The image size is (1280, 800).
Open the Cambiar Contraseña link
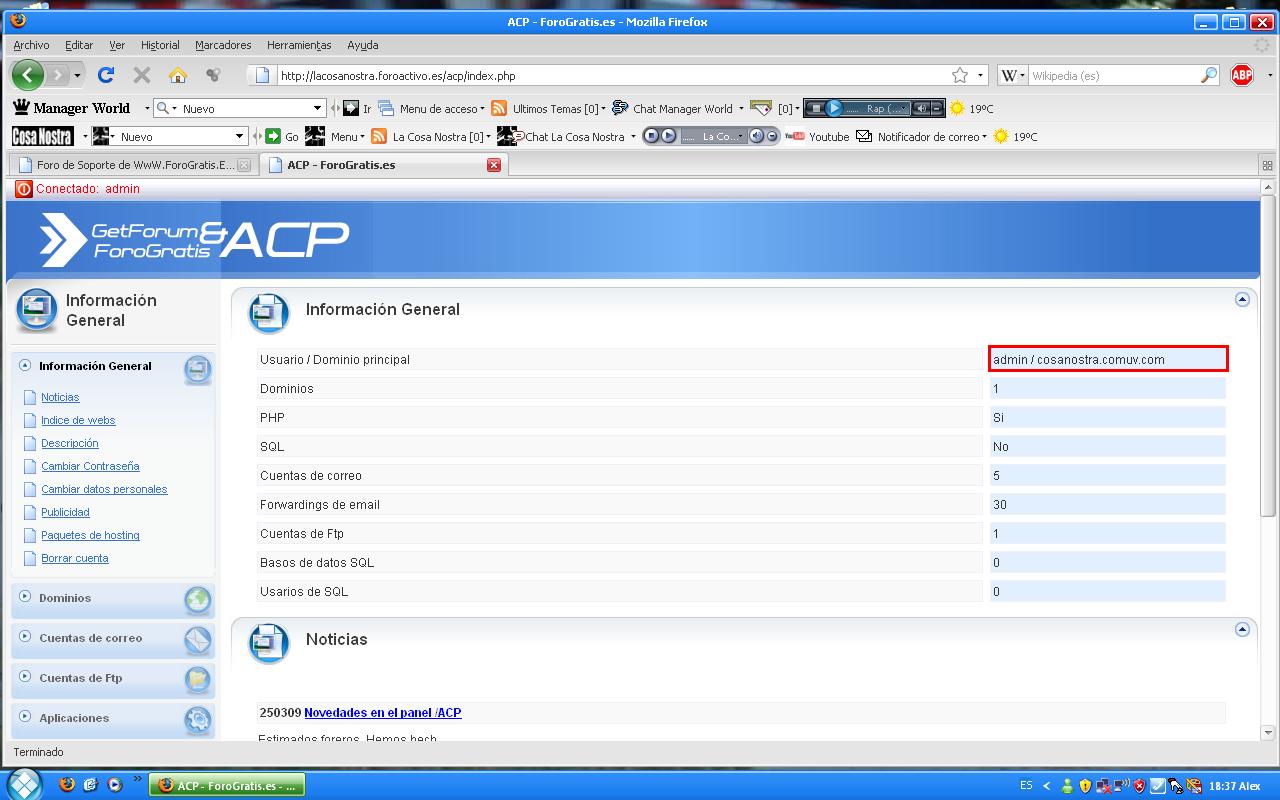90,466
